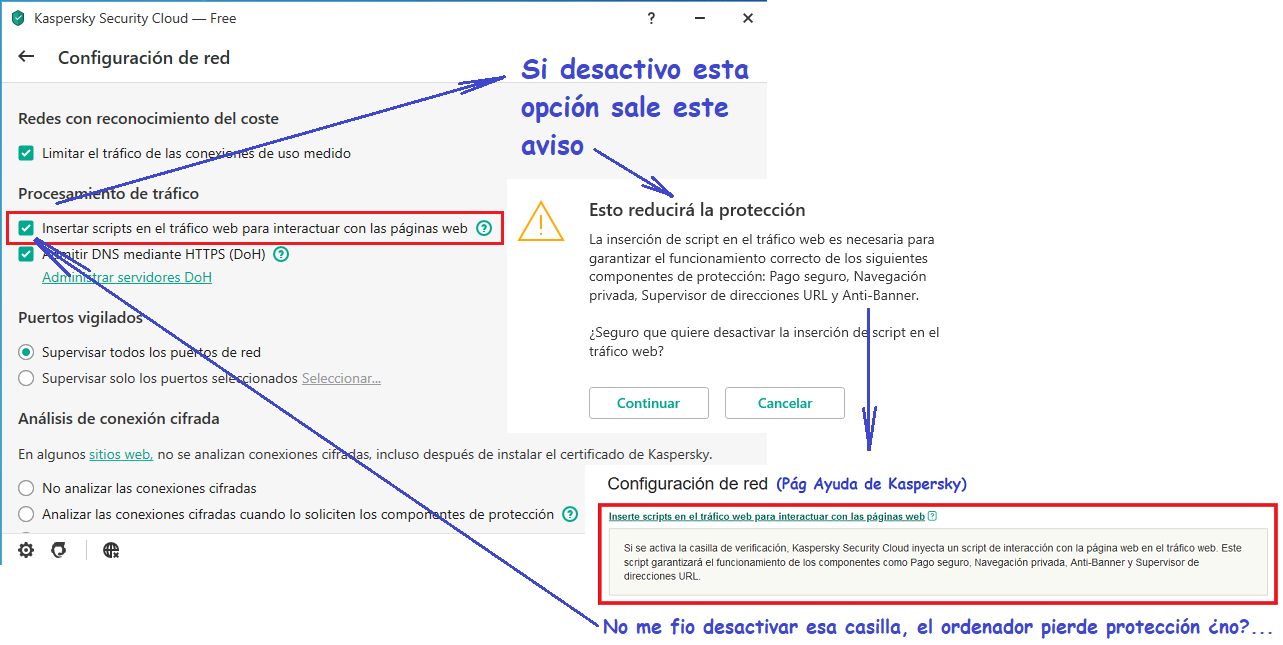Select Supervisar solo los puertos seleccionados
The image size is (1283, 645).
point(26,378)
